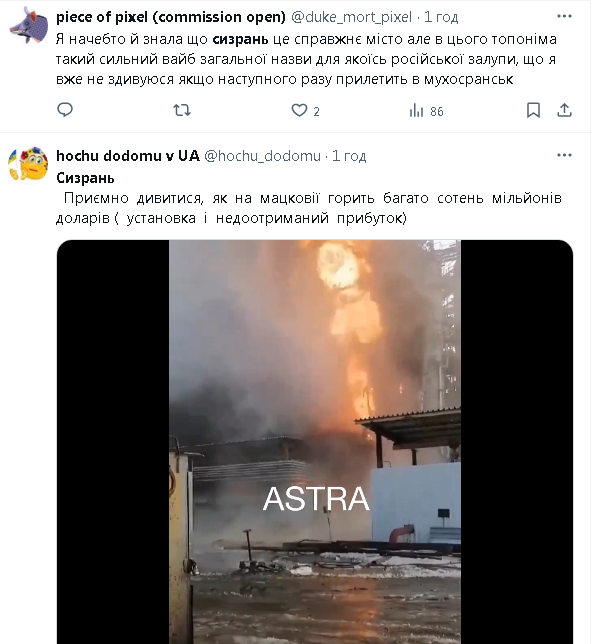Open more options for first tweet
The width and height of the screenshot is (594, 644).
tap(564, 16)
